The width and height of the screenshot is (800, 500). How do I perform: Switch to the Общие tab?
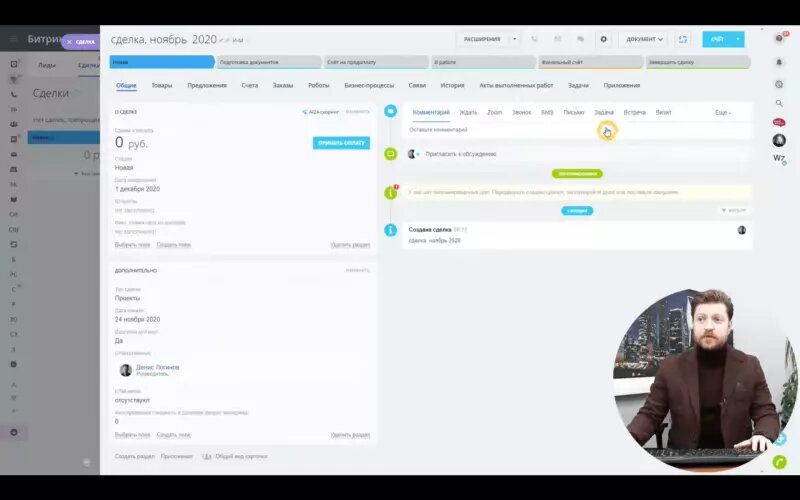coord(126,85)
